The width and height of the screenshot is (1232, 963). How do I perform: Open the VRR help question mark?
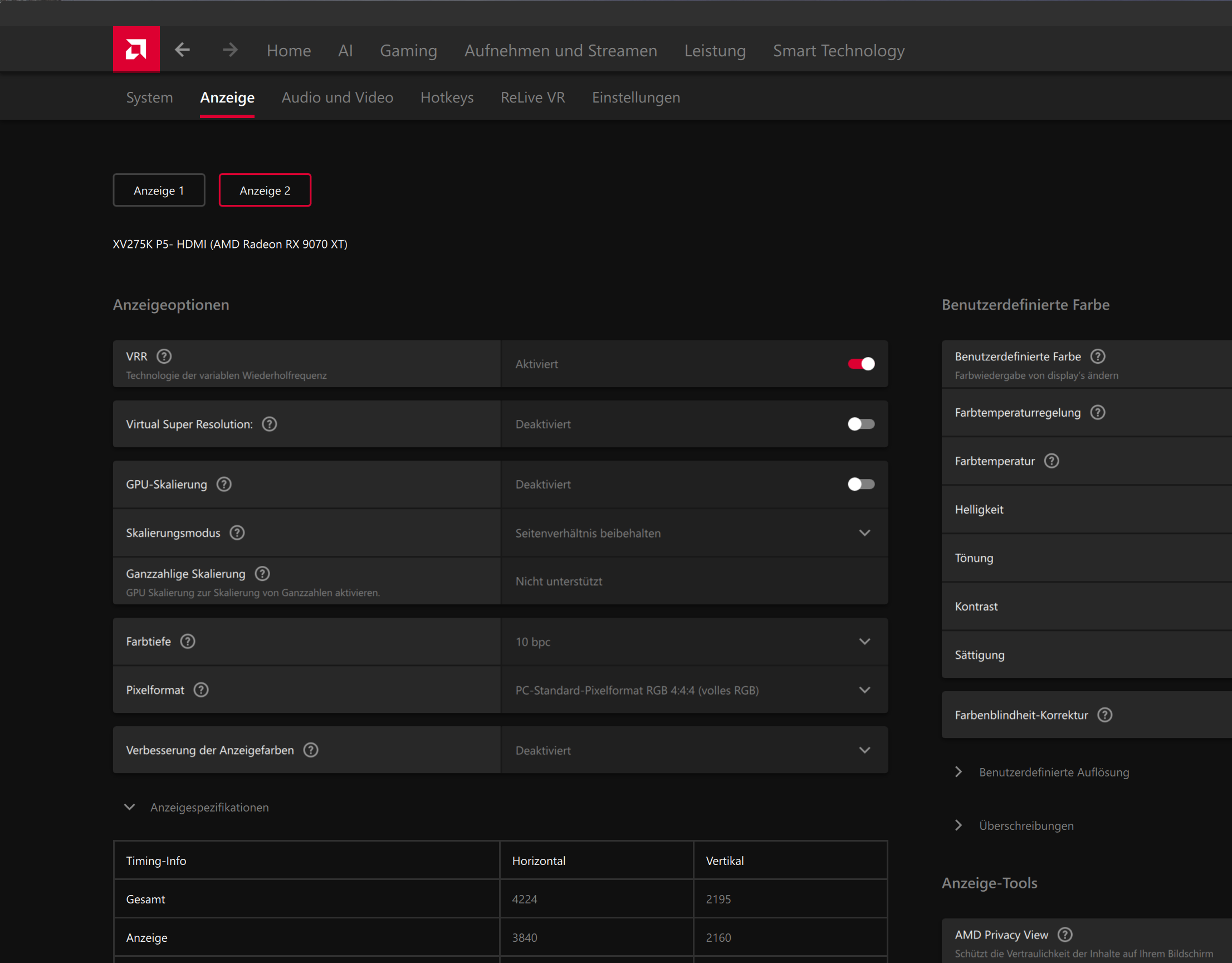coord(164,356)
